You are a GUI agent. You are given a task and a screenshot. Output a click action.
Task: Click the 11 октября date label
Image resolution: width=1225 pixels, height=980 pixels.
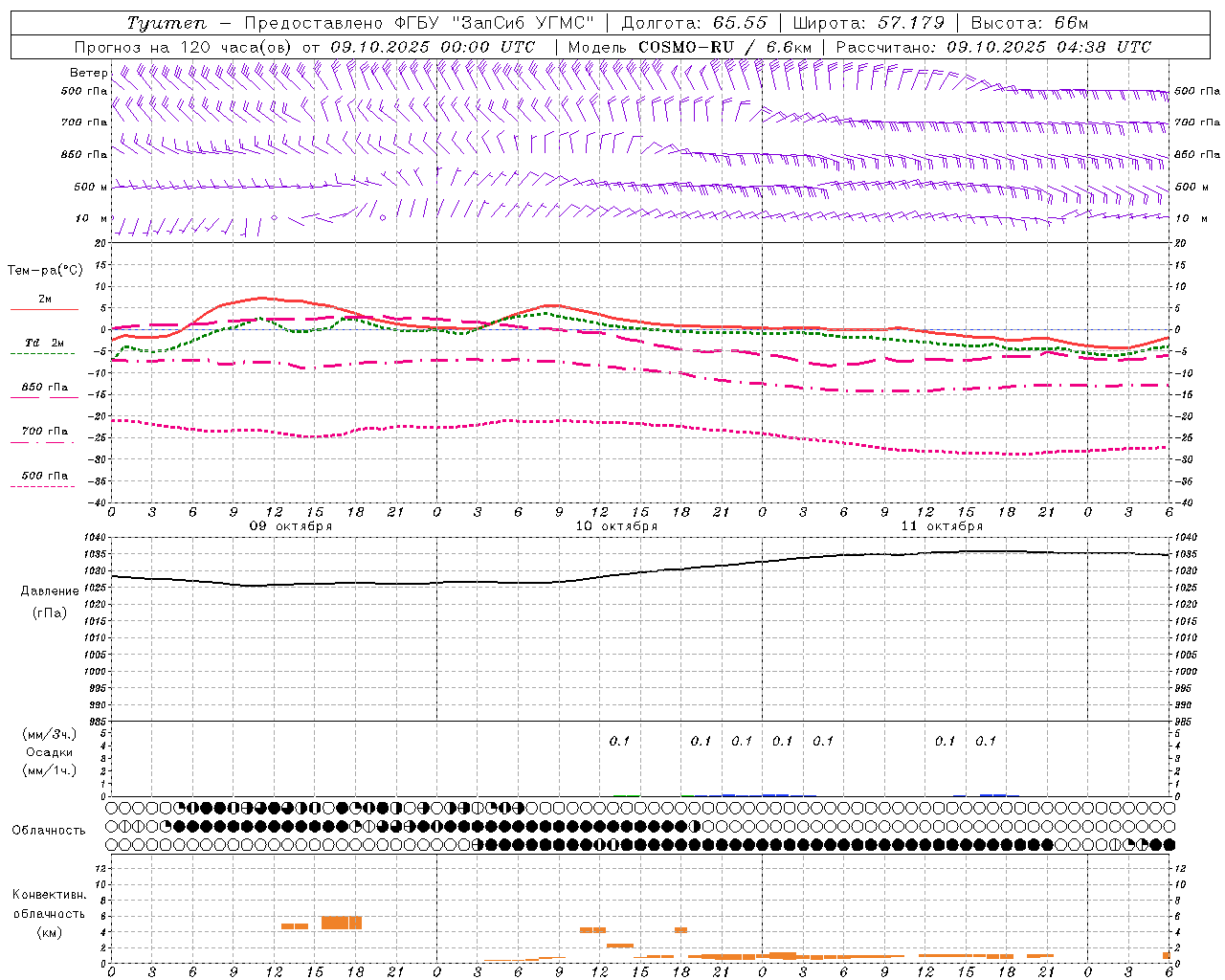pos(942,525)
